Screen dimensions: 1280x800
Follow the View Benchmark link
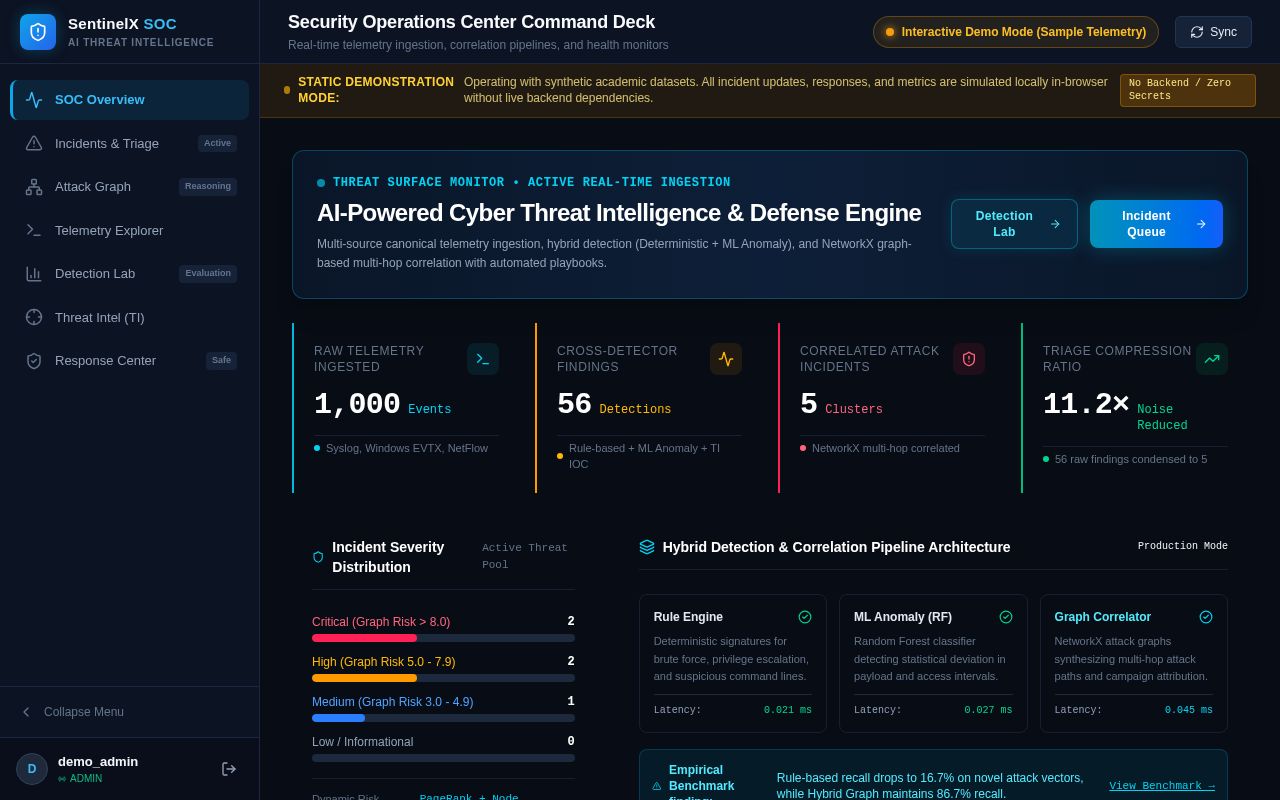1162,786
